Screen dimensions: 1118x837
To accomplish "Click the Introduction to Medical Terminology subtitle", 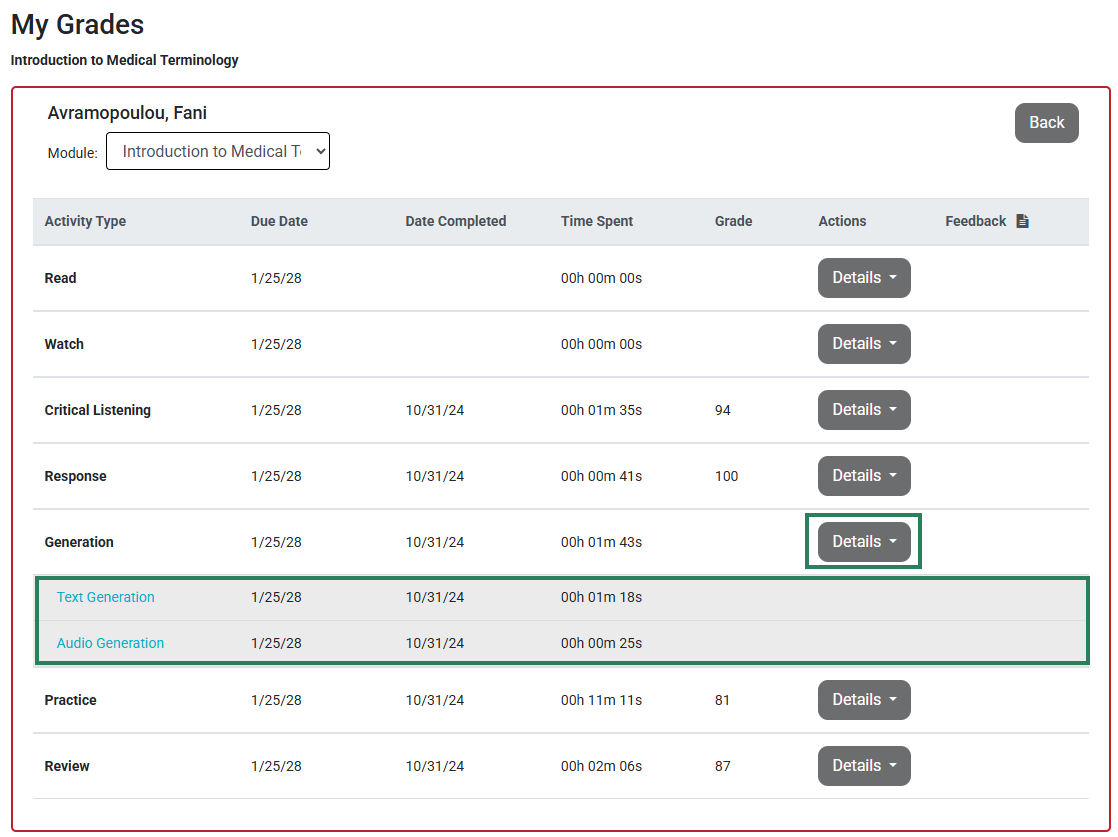I will point(124,60).
